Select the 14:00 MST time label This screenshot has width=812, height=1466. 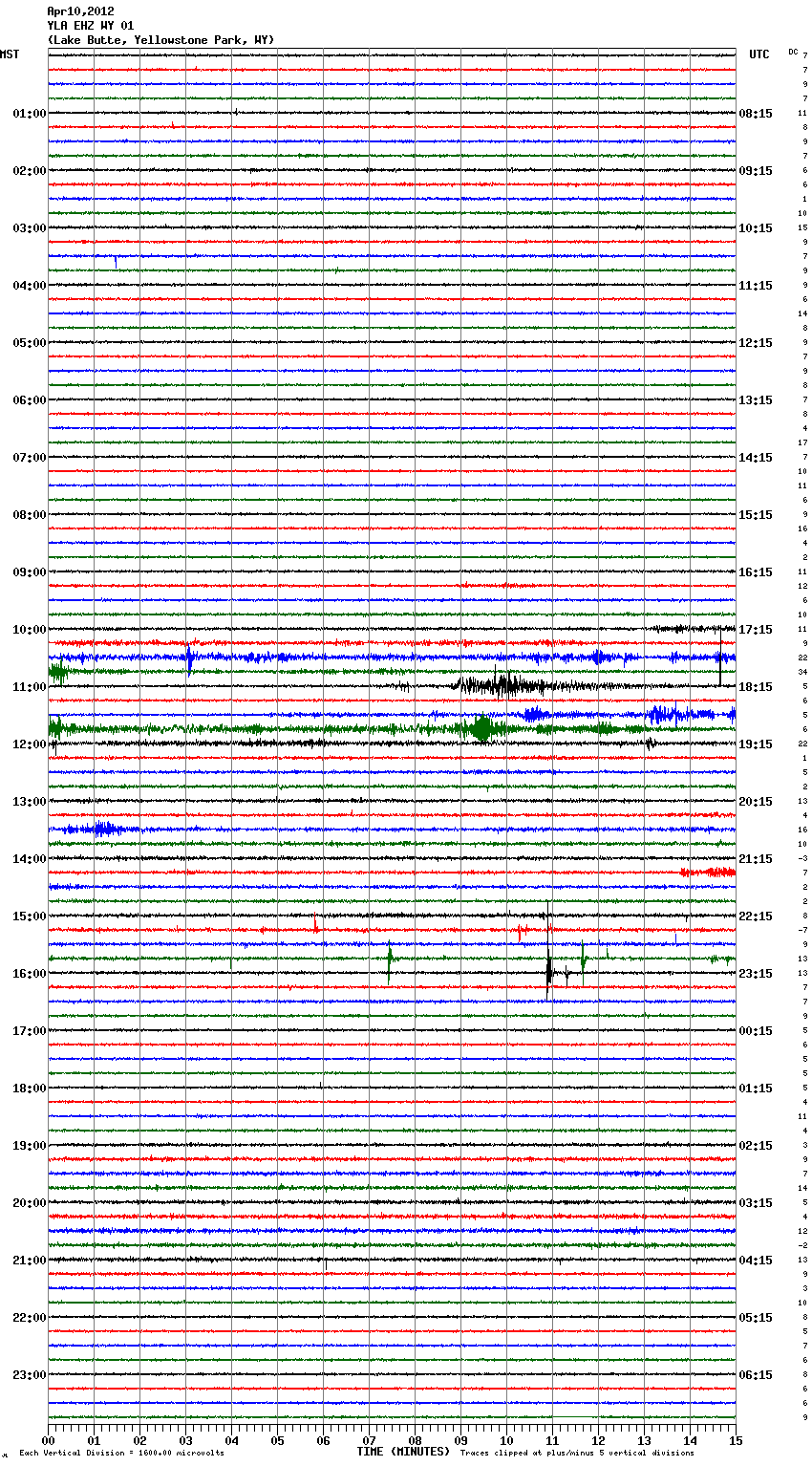pos(29,859)
